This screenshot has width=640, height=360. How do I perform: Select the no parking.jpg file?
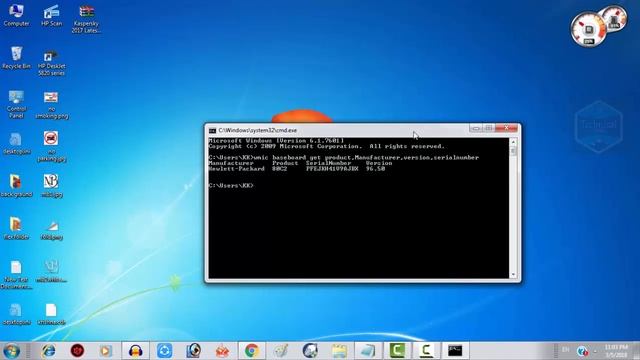coord(51,146)
